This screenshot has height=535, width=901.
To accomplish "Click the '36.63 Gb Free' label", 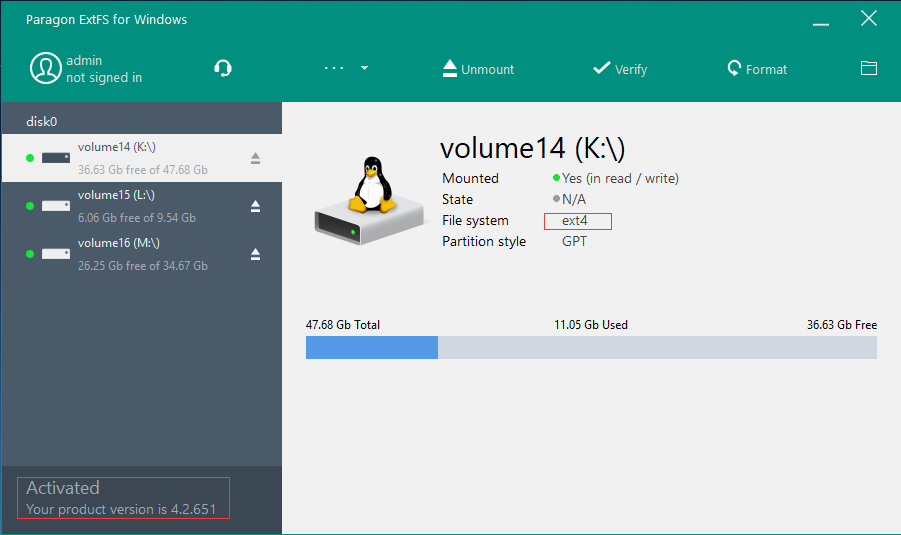I will tap(842, 325).
